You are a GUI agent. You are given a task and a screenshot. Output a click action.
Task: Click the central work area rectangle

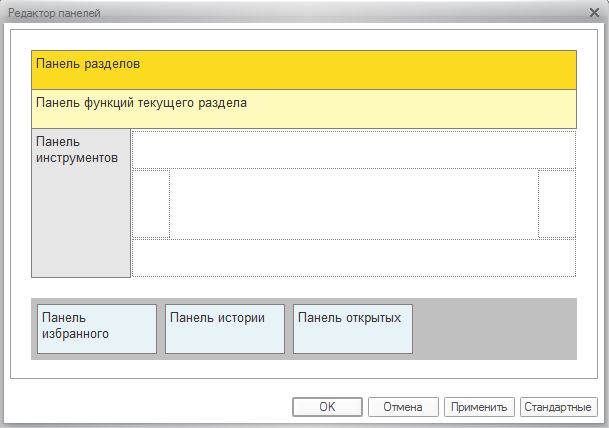[354, 204]
